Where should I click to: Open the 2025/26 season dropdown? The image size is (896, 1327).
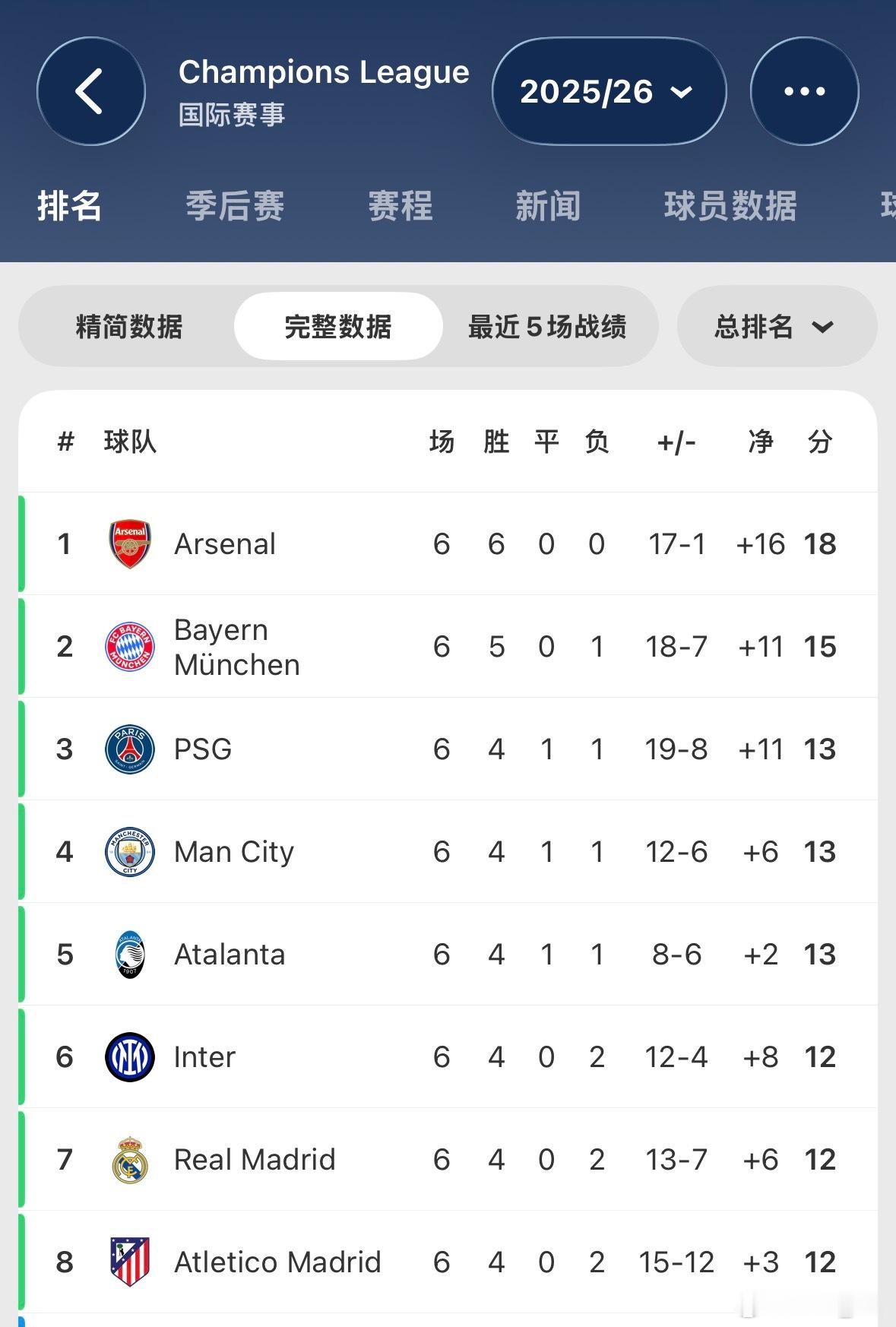tap(609, 91)
